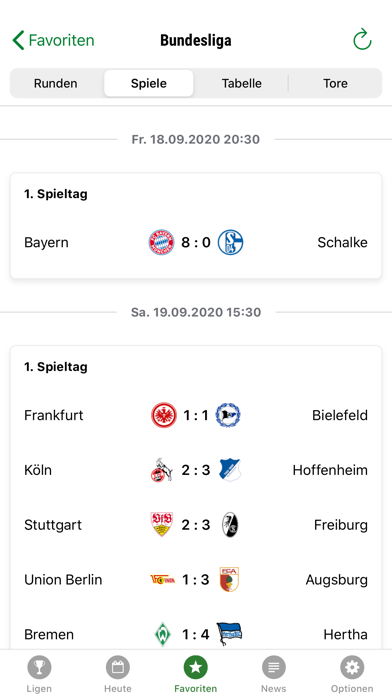Tap the Köln club logo

[x=161, y=471]
